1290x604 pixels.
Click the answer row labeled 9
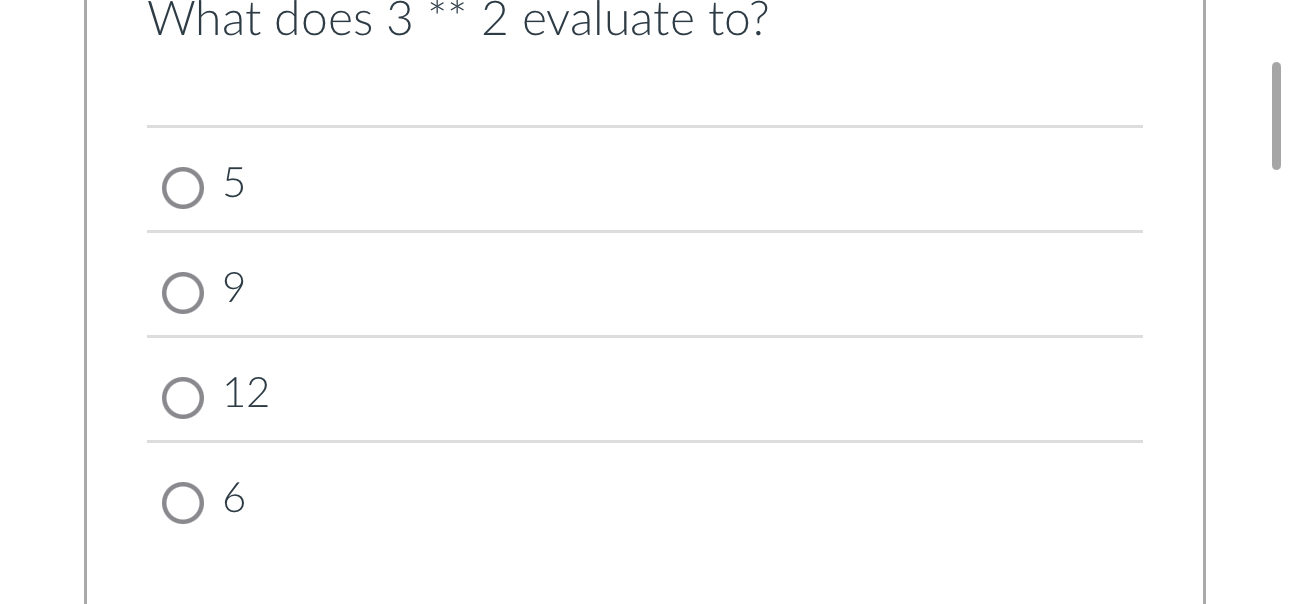click(x=500, y=290)
